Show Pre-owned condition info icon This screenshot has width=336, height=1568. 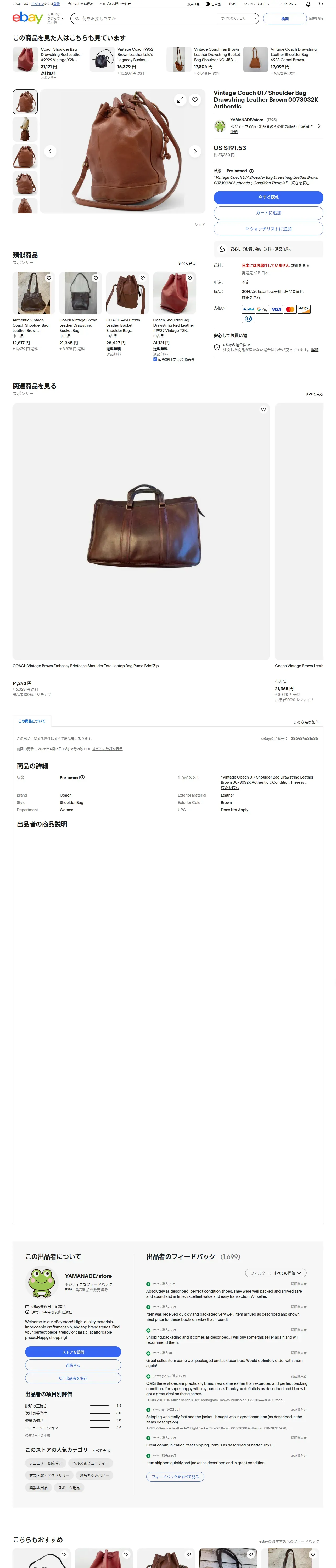pyautogui.click(x=251, y=171)
